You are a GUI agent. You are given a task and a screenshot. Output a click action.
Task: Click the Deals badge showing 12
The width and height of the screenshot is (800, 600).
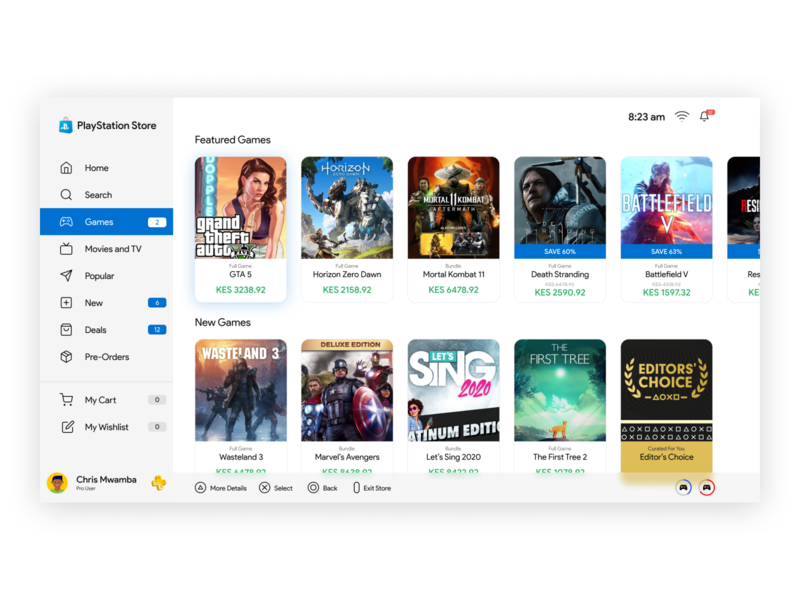tap(157, 330)
